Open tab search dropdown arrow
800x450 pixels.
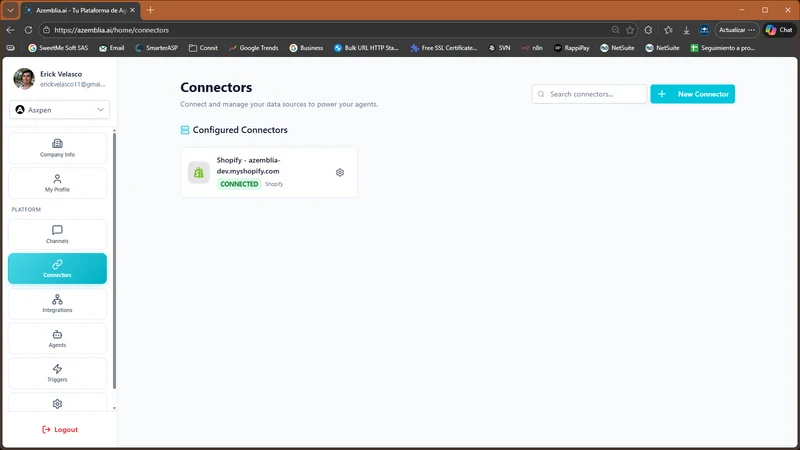(10, 10)
